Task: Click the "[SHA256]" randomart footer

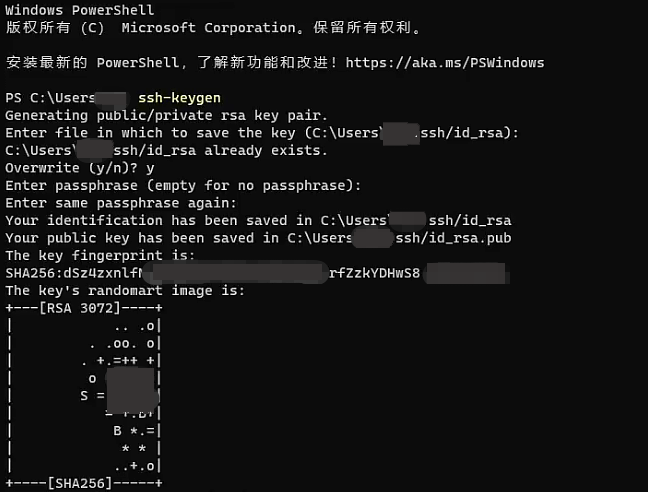Action: [80, 484]
